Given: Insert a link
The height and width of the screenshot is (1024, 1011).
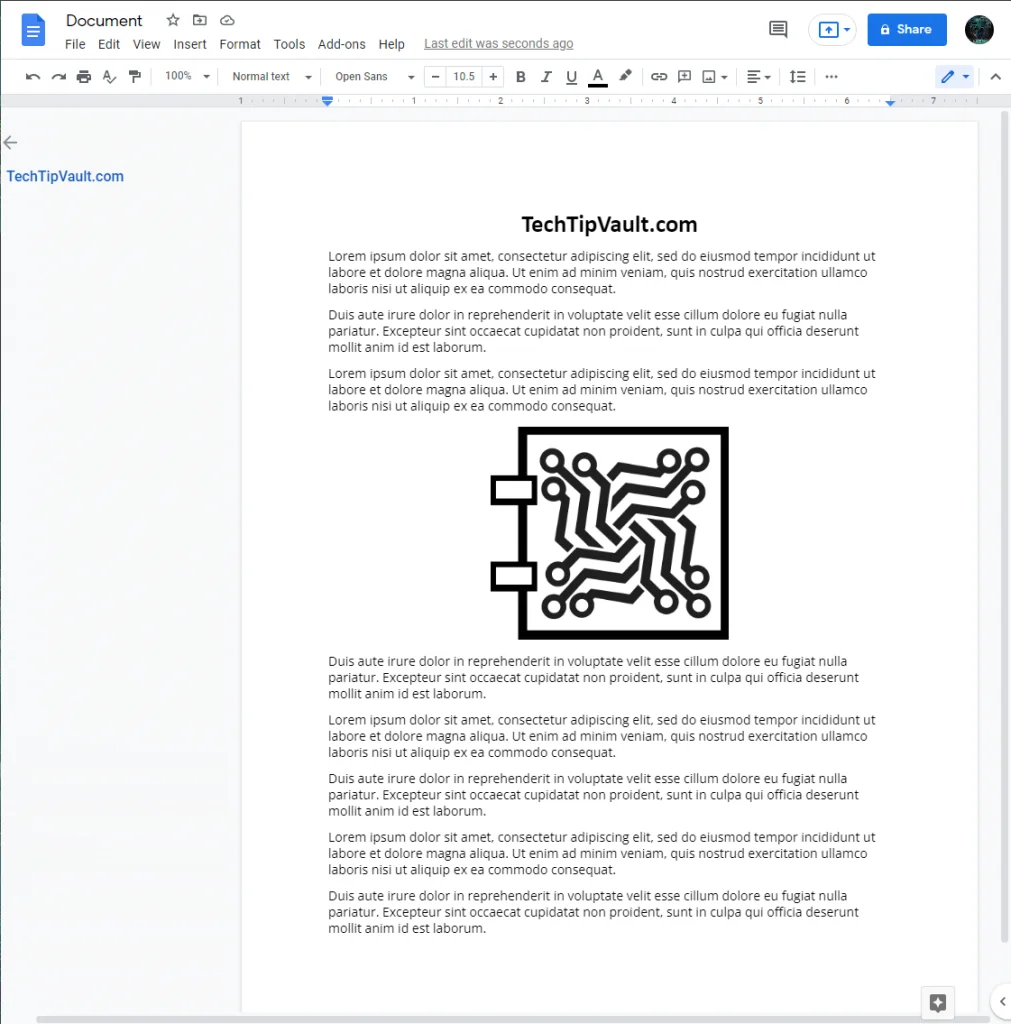Looking at the screenshot, I should (x=659, y=77).
